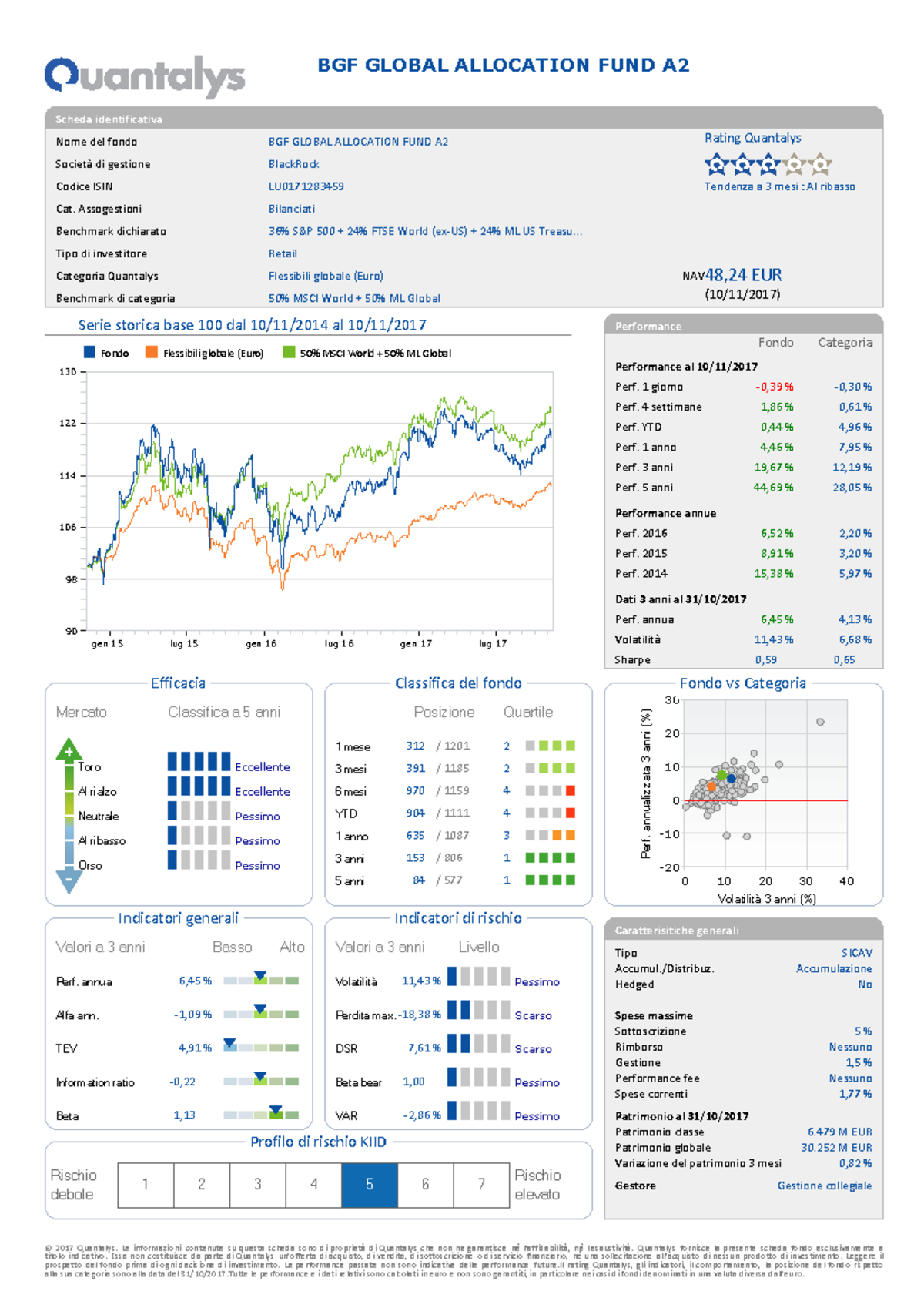
Task: Click the Orso Pessimo rating bars
Action: (x=199, y=860)
